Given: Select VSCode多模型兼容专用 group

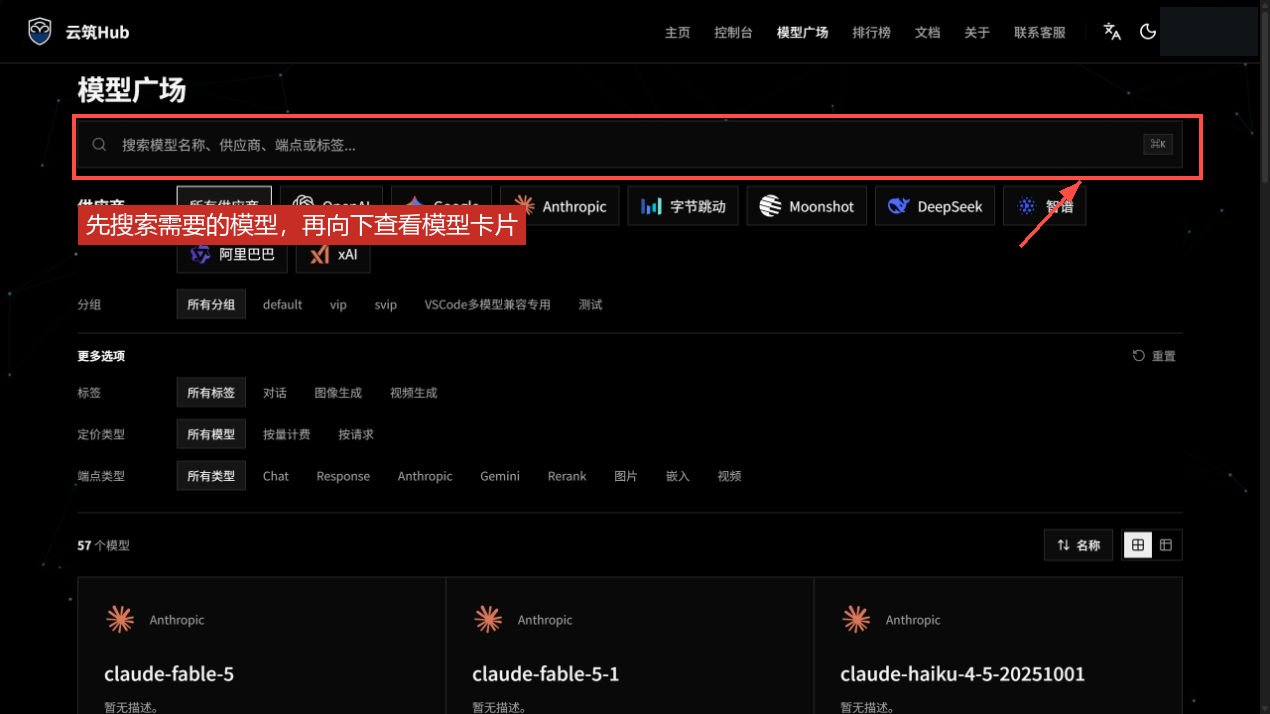Looking at the screenshot, I should point(487,305).
